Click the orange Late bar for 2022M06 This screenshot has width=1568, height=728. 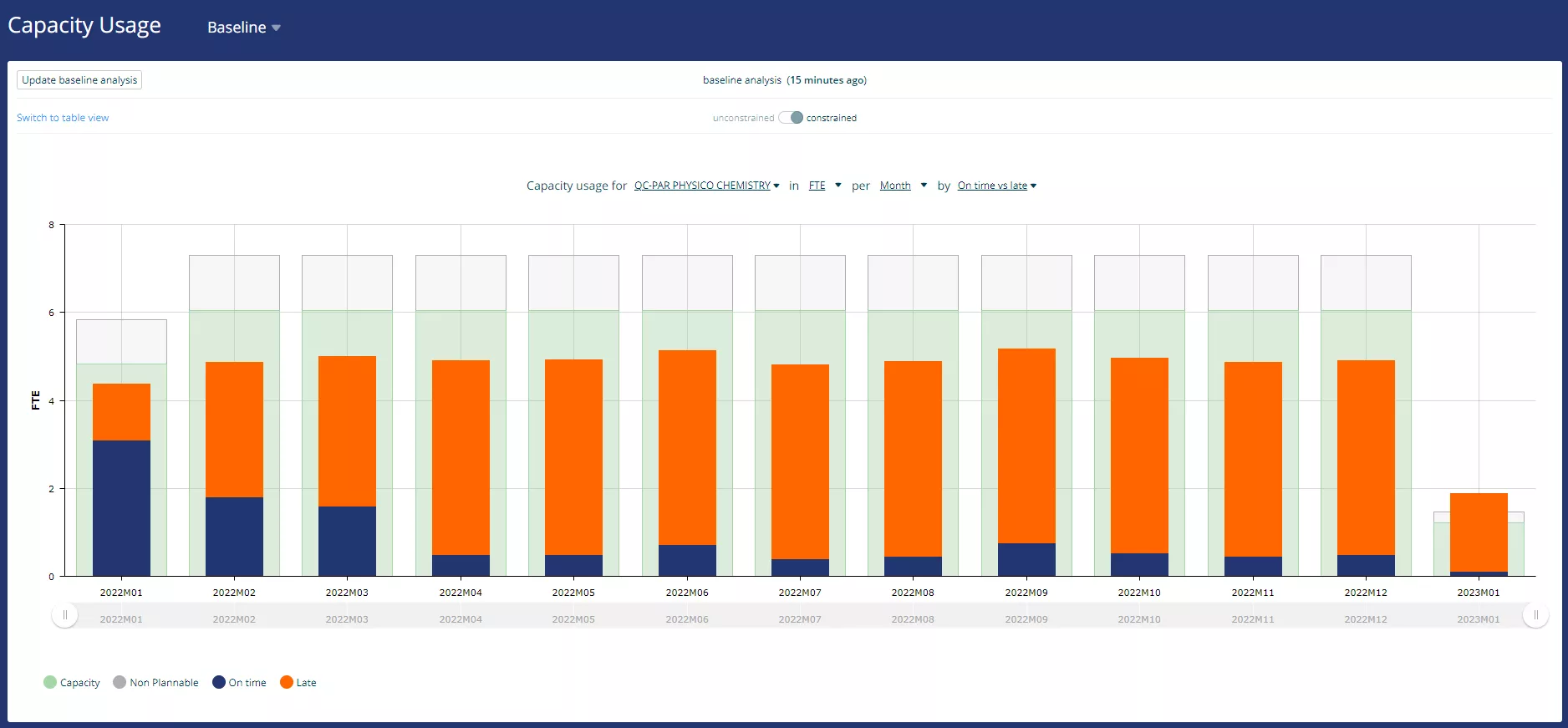coord(687,447)
